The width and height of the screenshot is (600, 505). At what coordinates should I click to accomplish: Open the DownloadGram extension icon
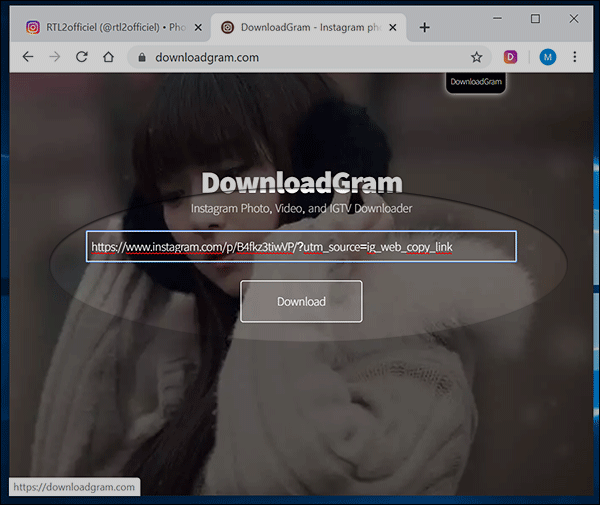(510, 57)
